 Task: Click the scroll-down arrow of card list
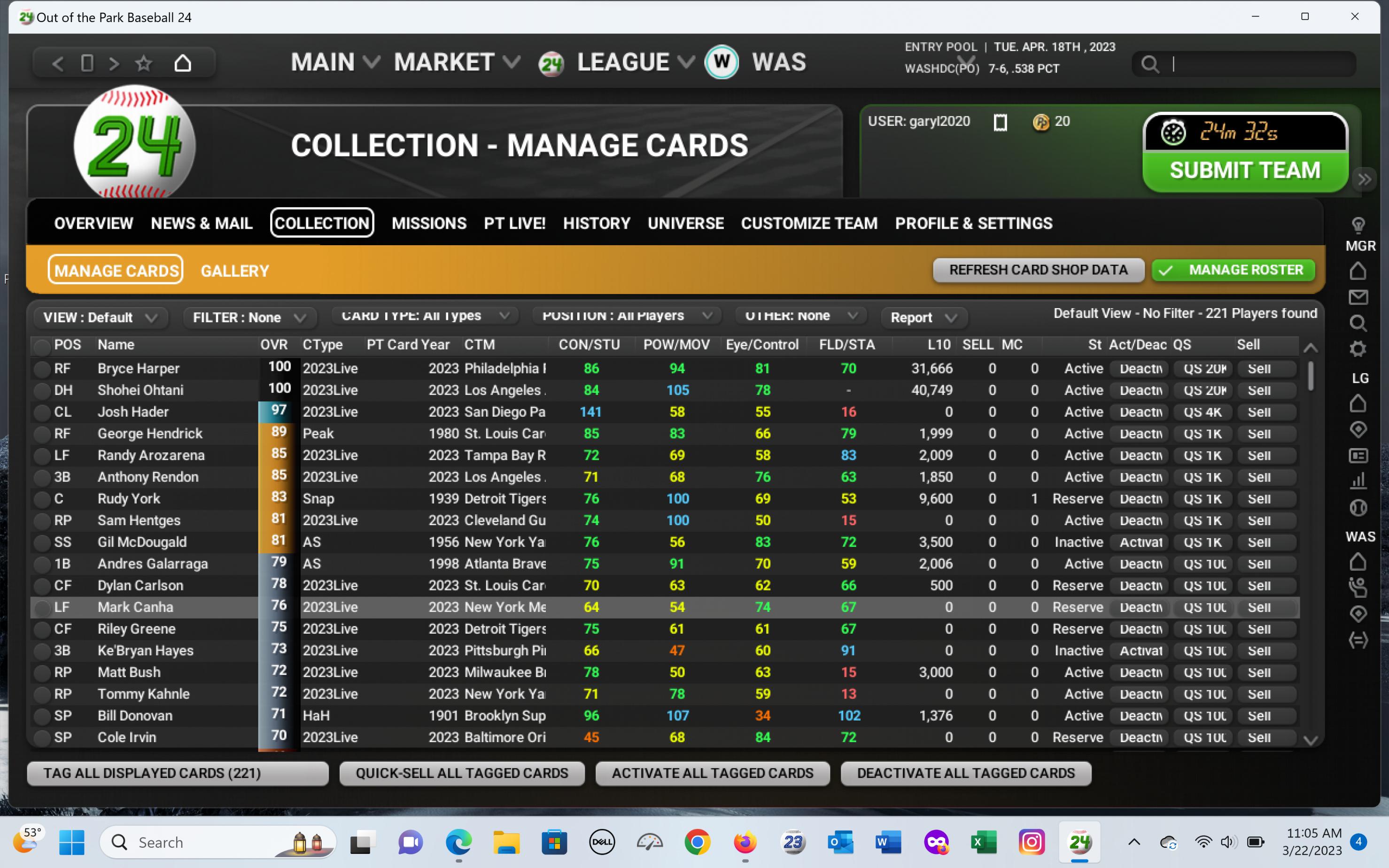pos(1311,741)
